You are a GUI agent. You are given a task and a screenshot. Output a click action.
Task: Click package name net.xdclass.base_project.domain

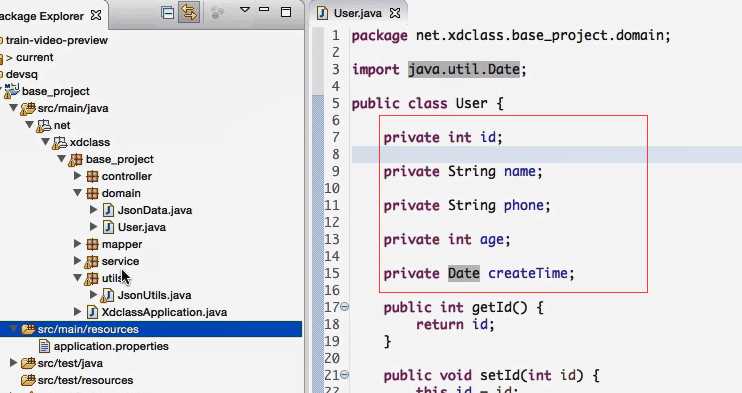tap(539, 36)
